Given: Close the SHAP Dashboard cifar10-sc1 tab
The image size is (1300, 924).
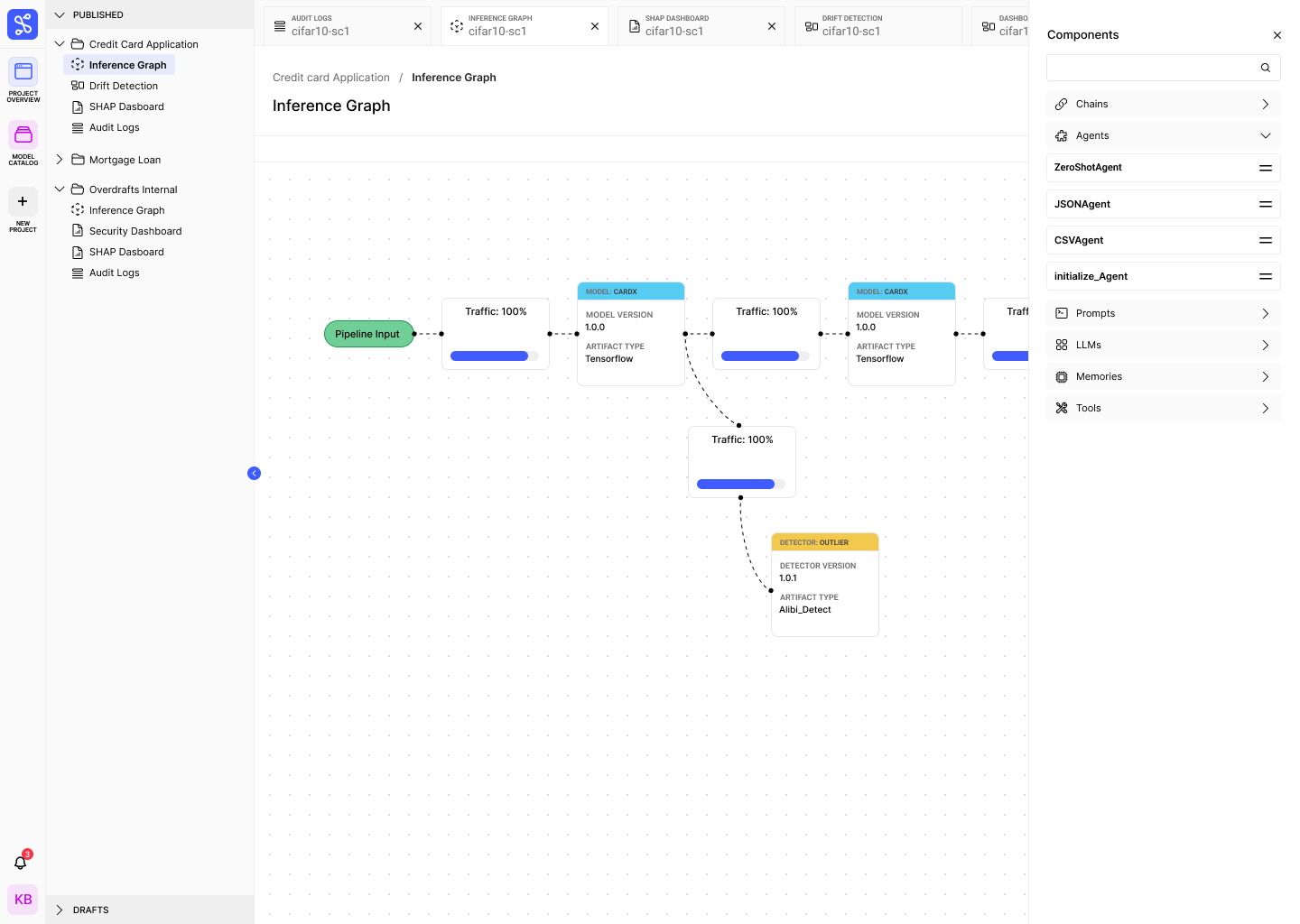Looking at the screenshot, I should click(772, 26).
